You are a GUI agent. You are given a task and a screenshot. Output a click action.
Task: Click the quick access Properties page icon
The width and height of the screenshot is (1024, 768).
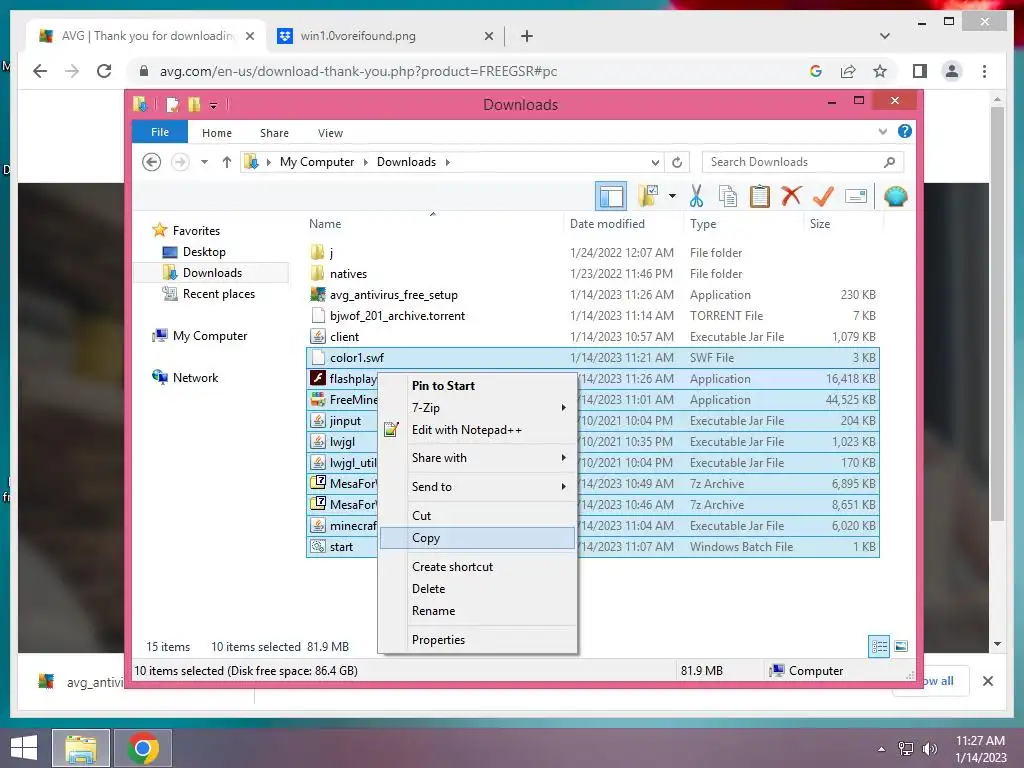[172, 104]
